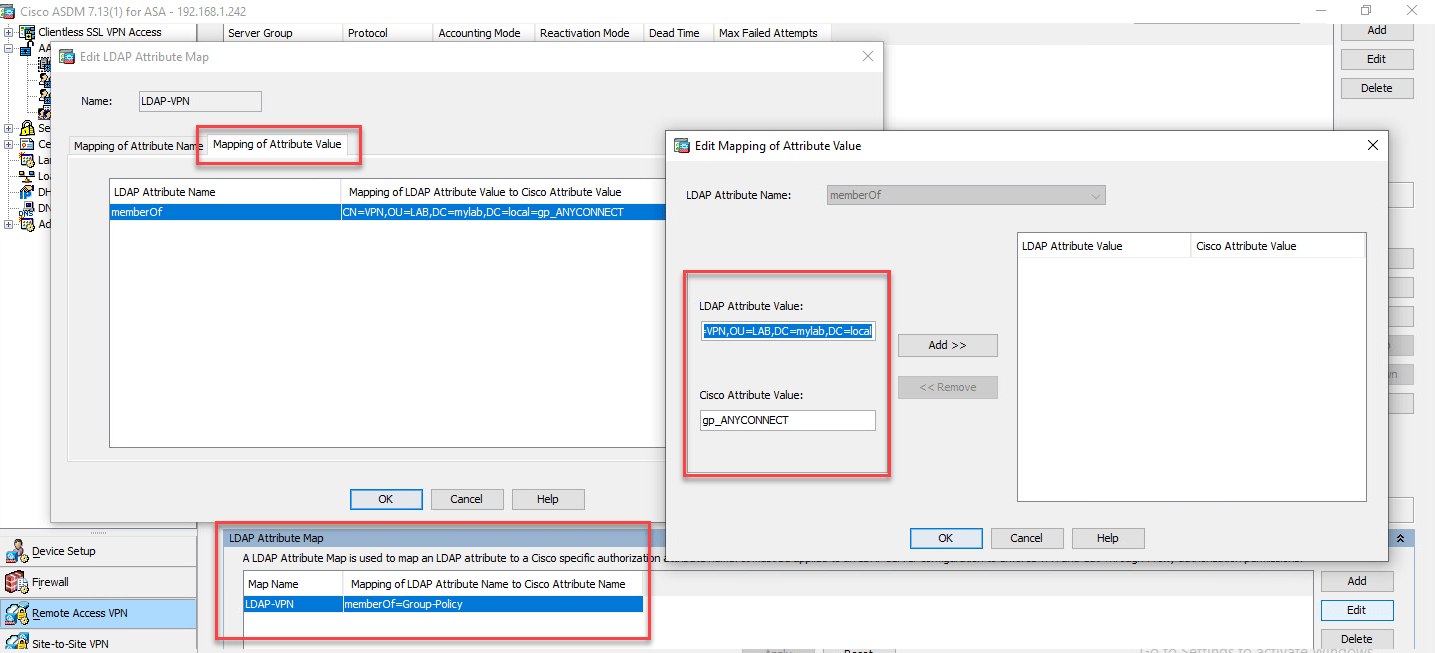Click the Device Setup icon
Screen dimensions: 1435x653
(17, 551)
